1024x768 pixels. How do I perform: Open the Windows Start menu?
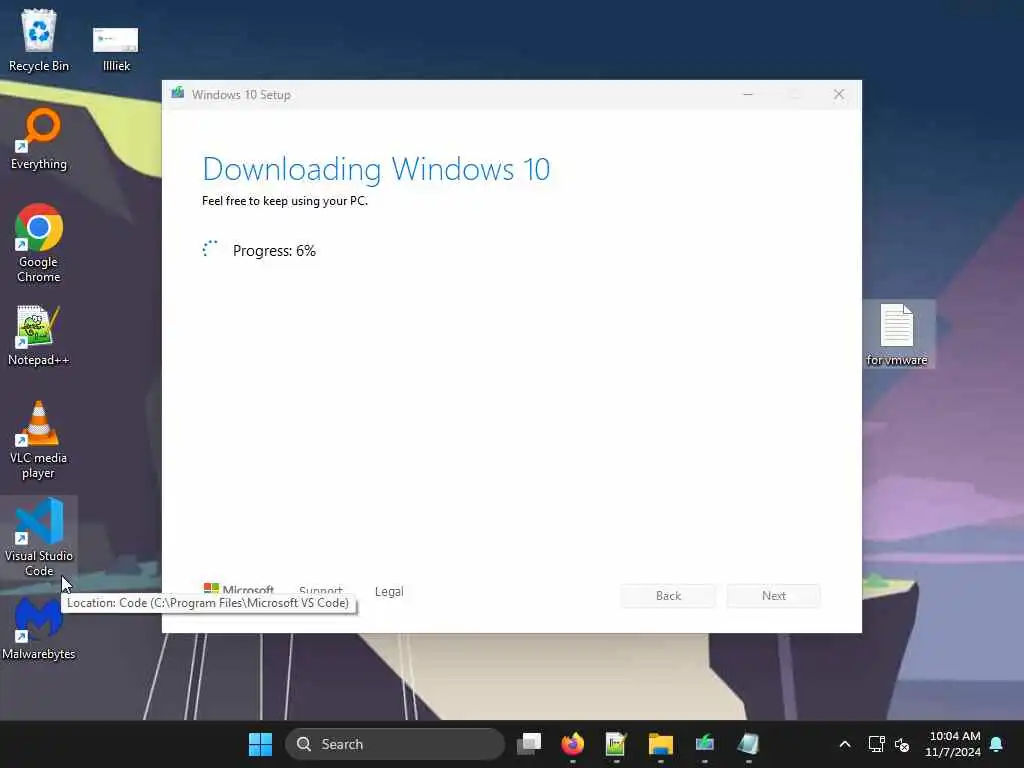[260, 744]
